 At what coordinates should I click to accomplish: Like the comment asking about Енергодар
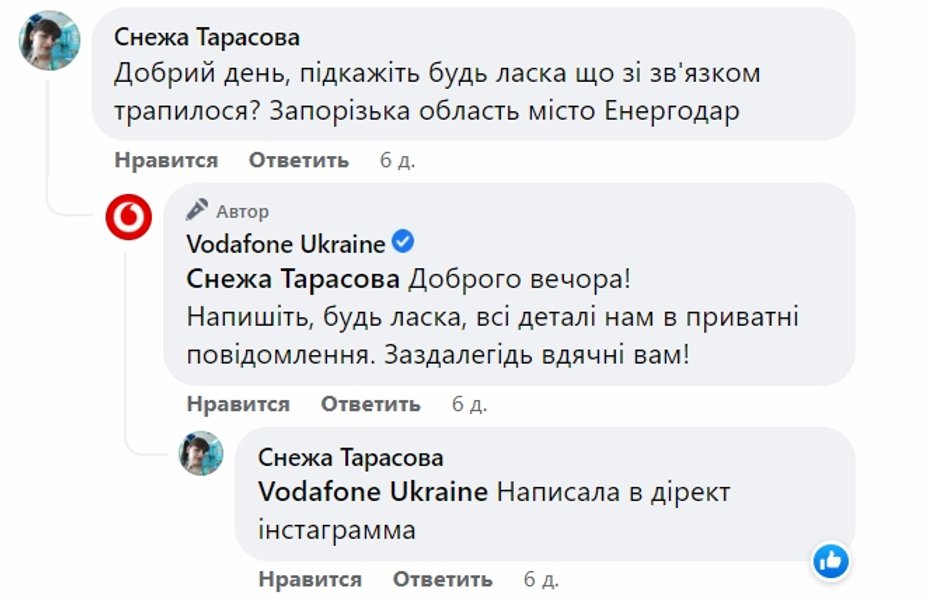166,160
